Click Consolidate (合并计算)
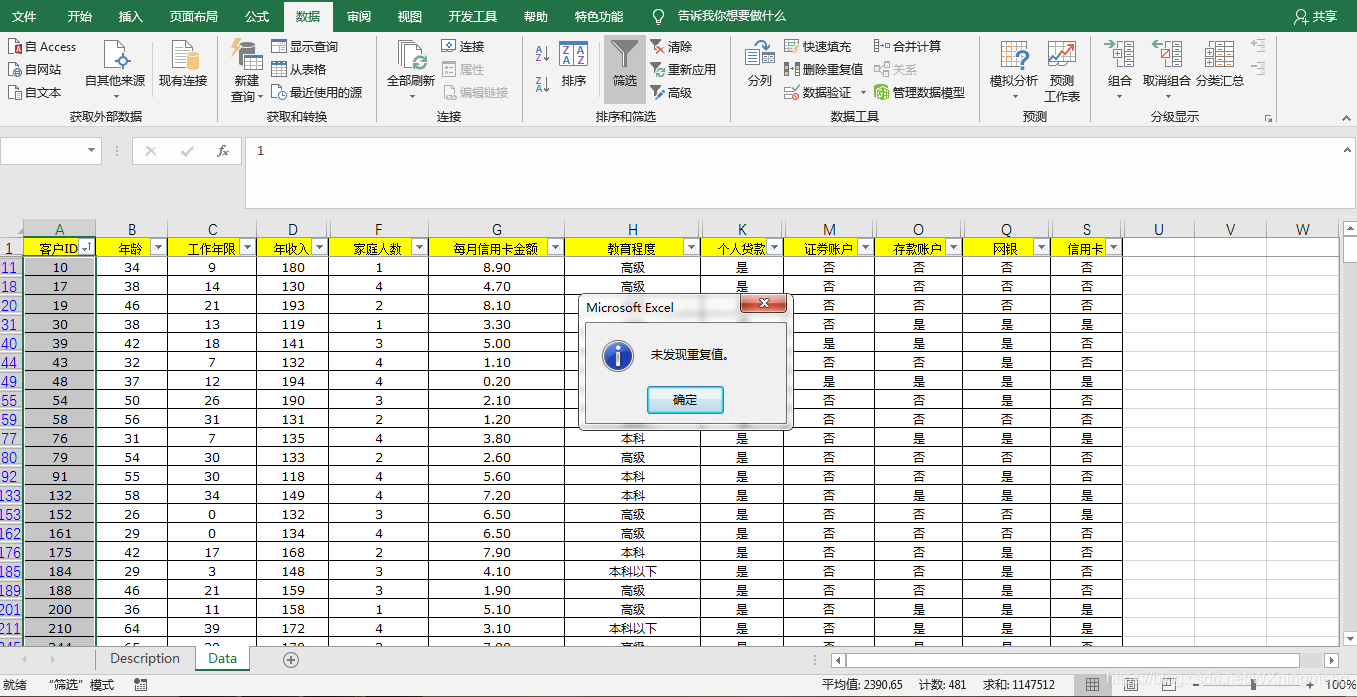 [907, 47]
